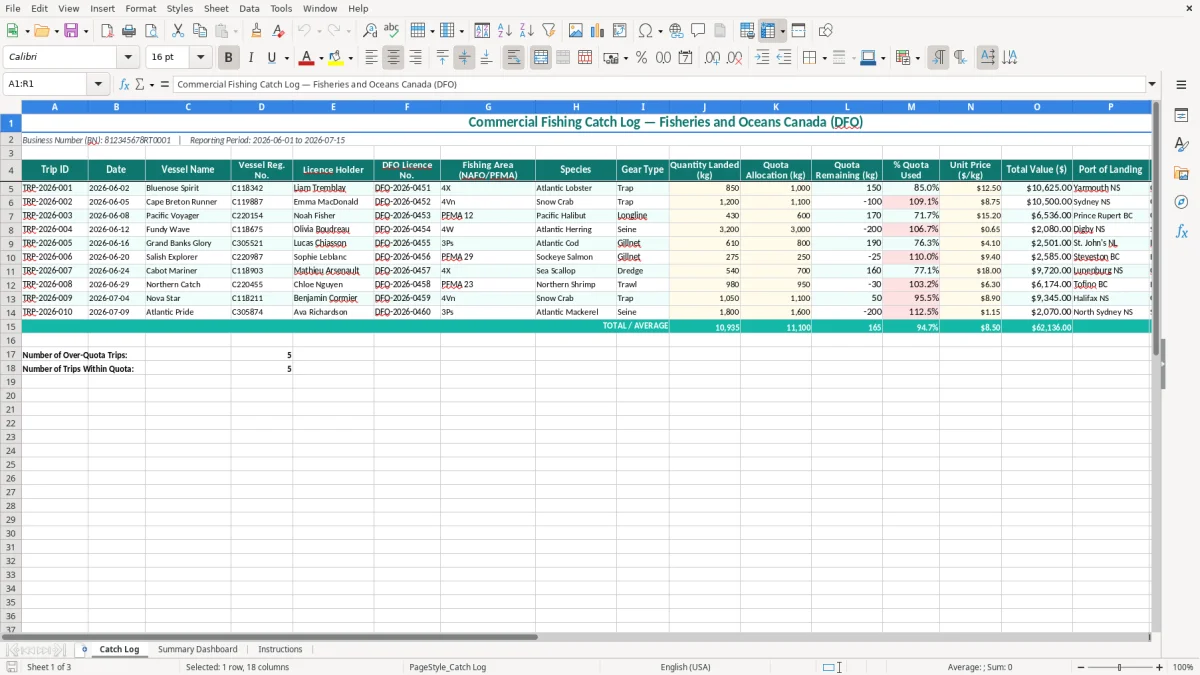The image size is (1200, 675).
Task: Click the Draw shapes icon
Action: 825,31
